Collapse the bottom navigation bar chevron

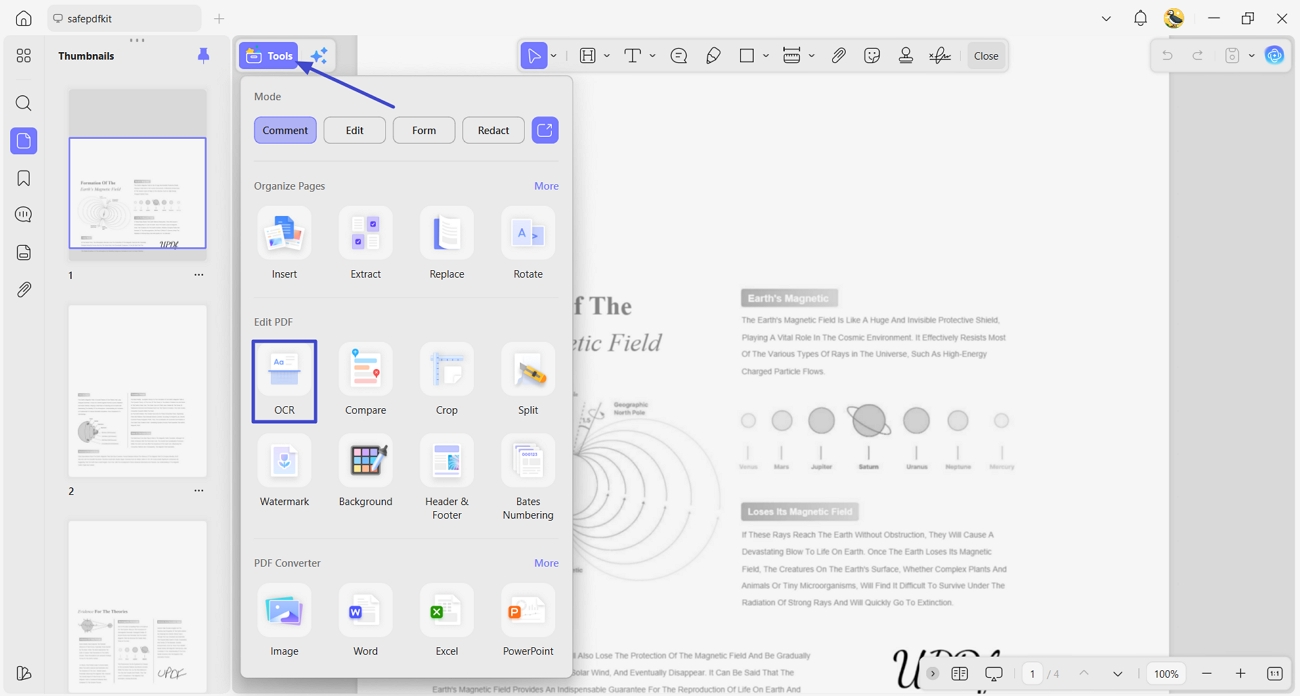[x=932, y=674]
